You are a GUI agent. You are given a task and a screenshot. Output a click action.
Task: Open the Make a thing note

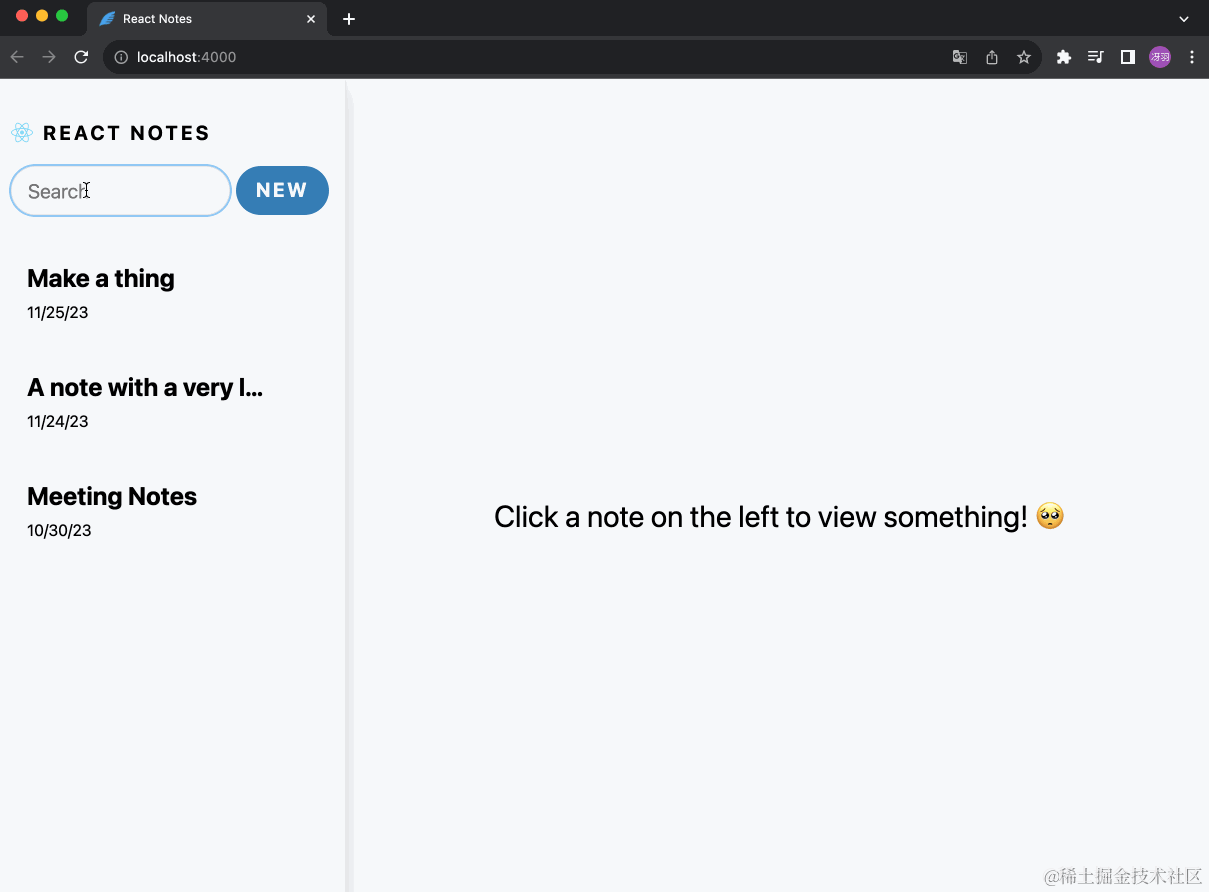click(100, 278)
